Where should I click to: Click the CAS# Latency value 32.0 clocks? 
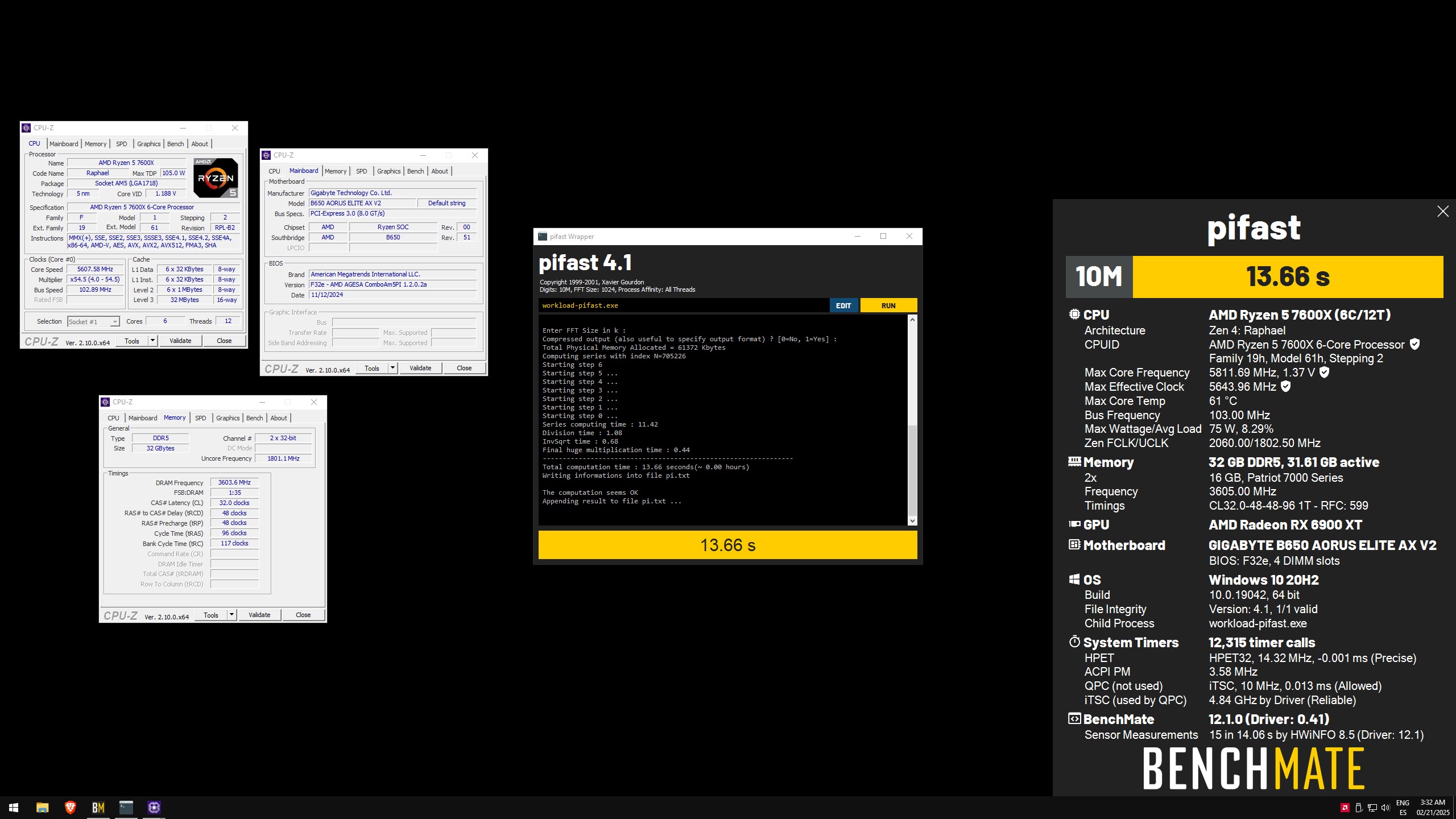click(x=234, y=503)
